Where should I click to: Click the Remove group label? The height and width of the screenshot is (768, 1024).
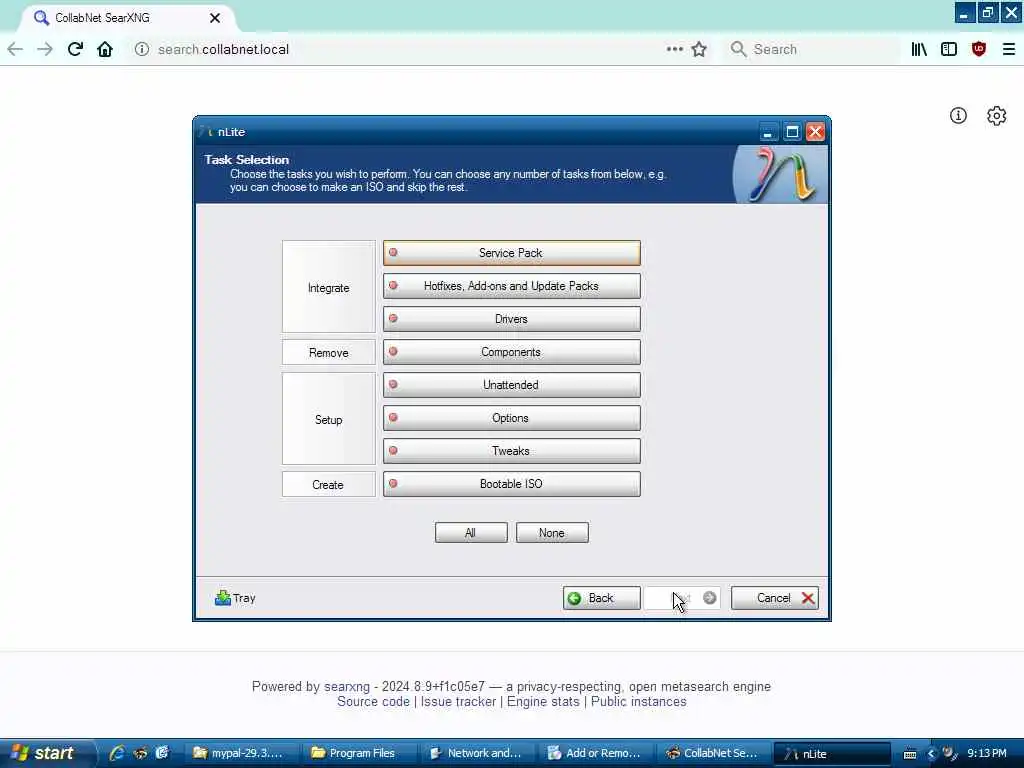pos(328,353)
